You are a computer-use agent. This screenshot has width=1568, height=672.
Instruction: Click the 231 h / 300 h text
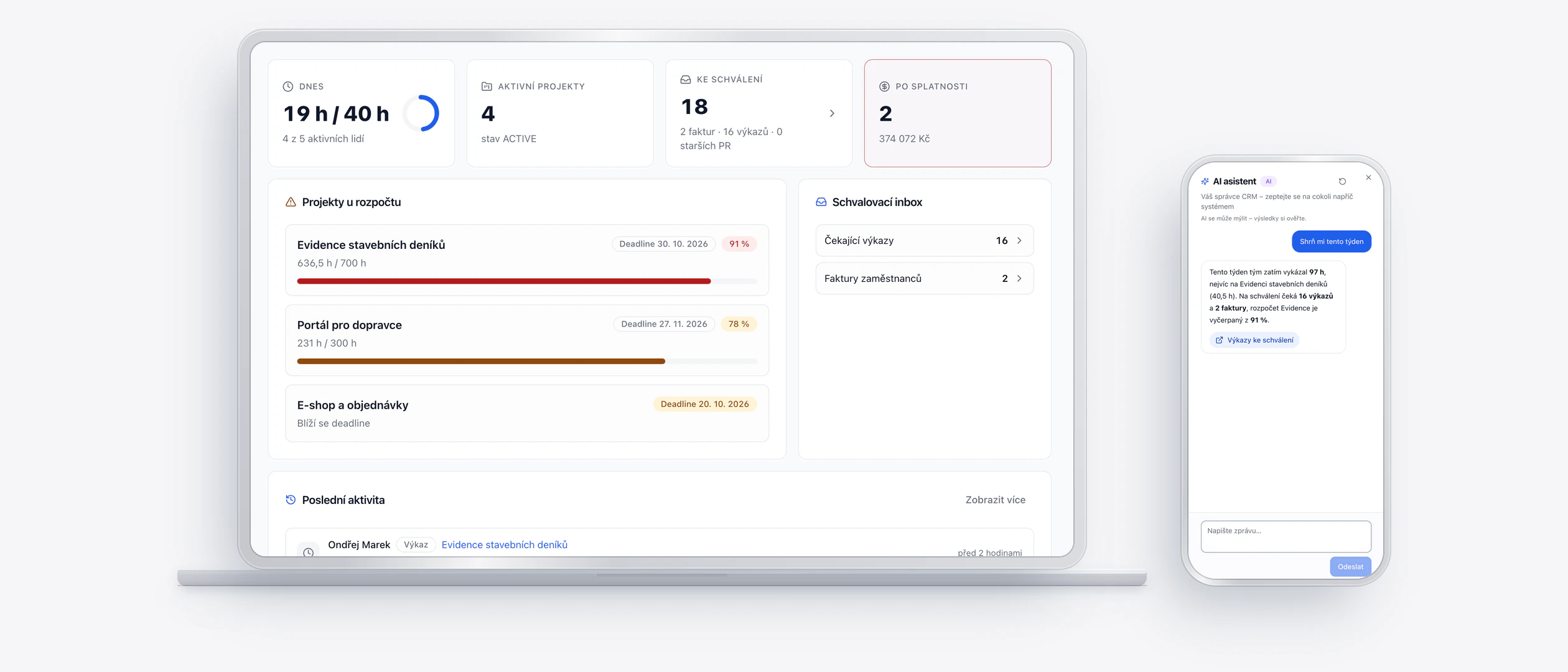pos(327,343)
